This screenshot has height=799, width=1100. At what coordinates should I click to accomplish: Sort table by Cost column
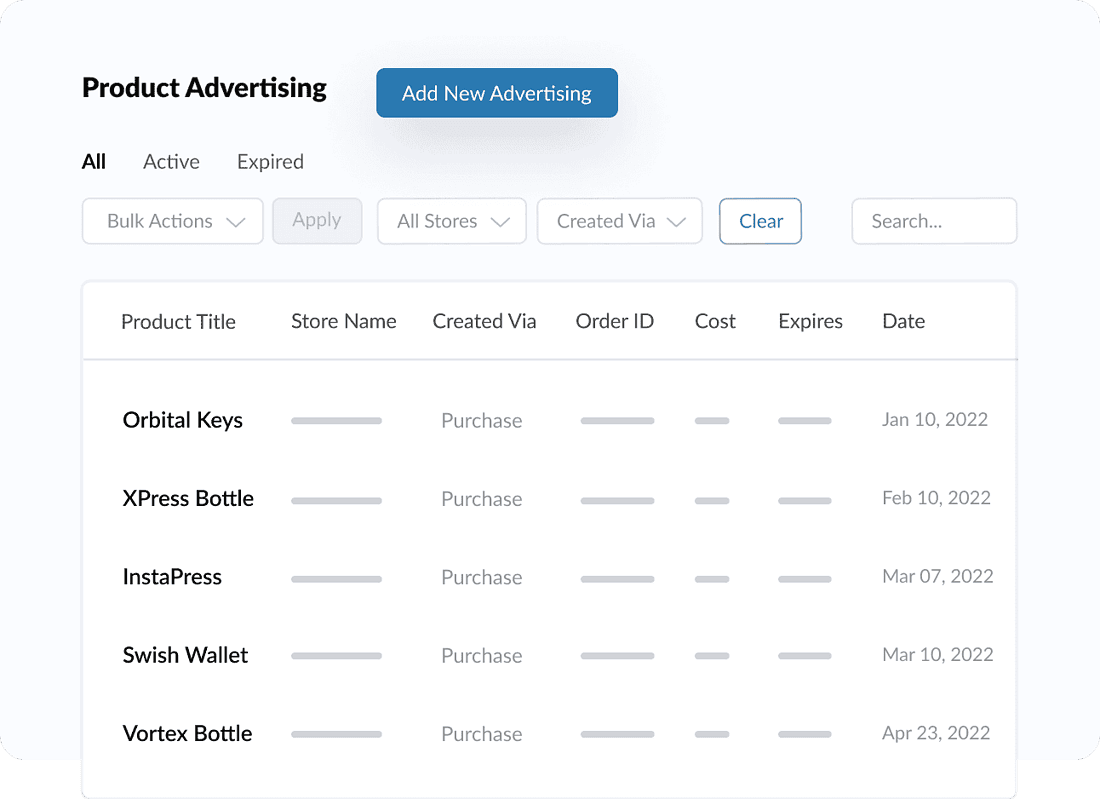click(x=715, y=322)
